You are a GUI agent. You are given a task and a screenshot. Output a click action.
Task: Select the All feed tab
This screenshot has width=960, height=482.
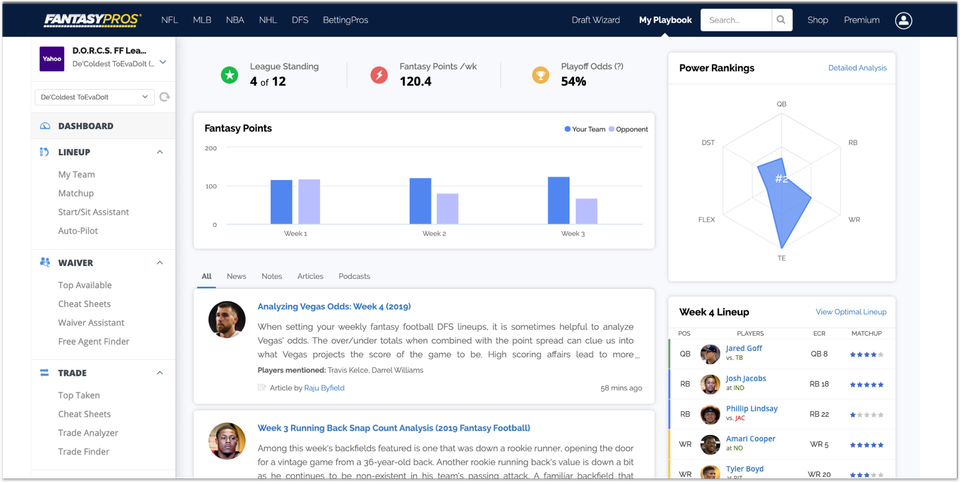(207, 276)
